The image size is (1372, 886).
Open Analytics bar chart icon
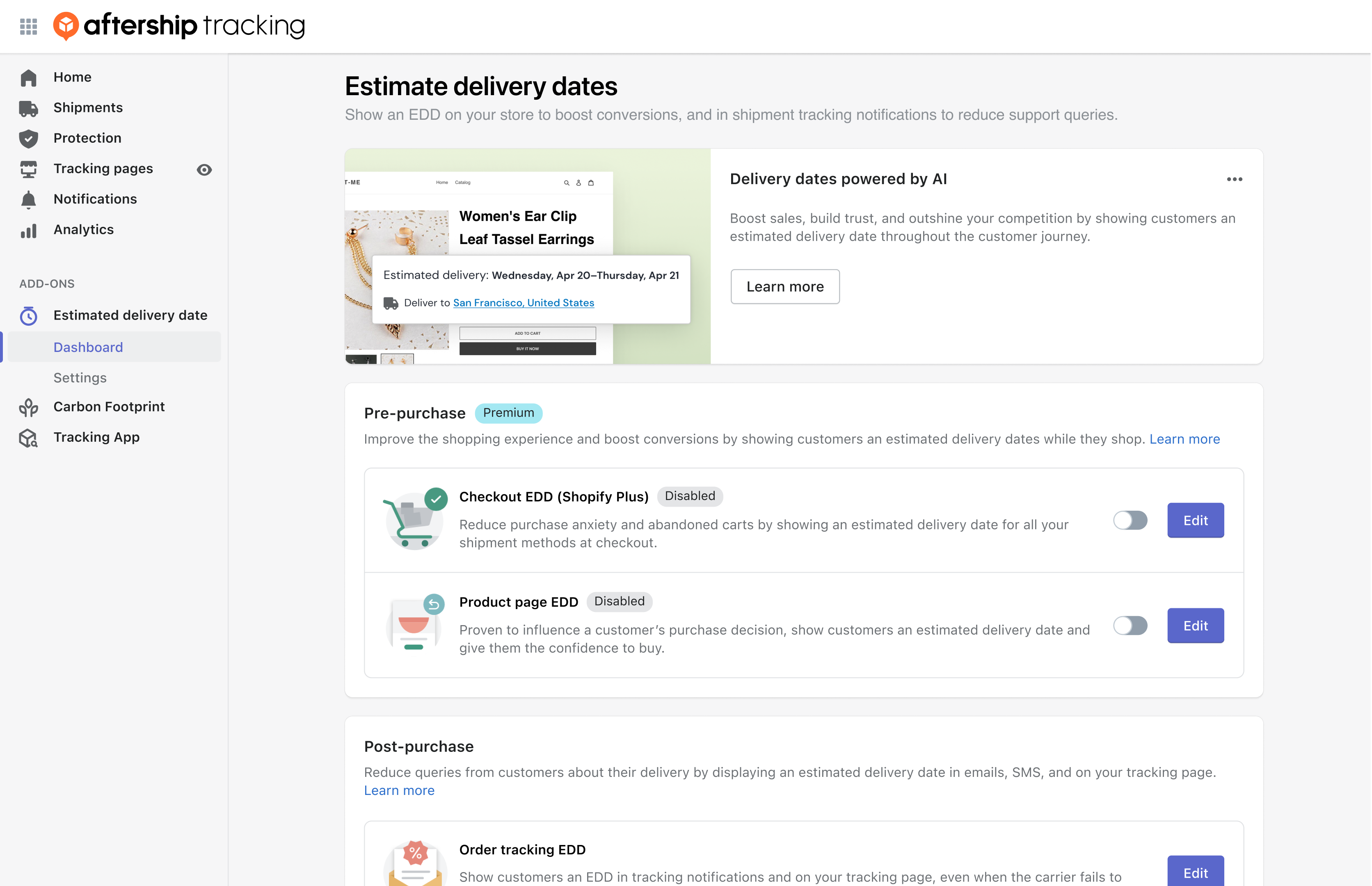click(28, 230)
